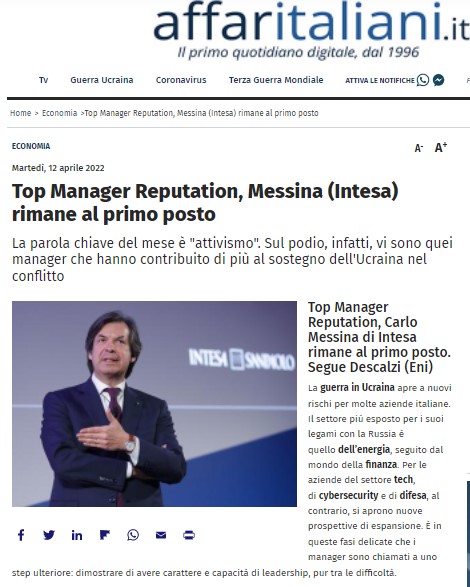Viewport: 470px width, 587px height.
Task: Send article by email icon
Action: pyautogui.click(x=161, y=535)
